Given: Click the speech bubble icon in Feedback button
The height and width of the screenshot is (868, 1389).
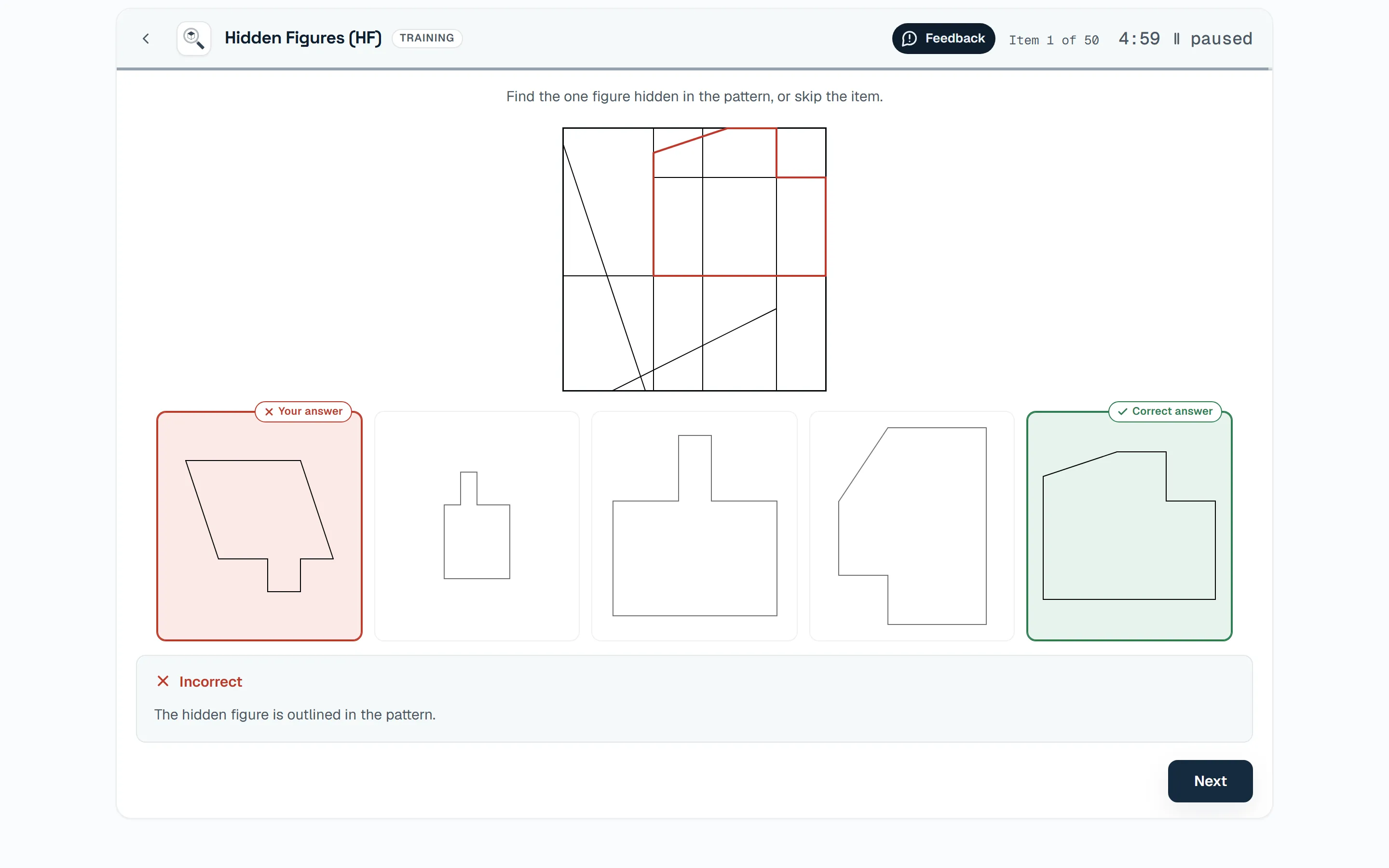Looking at the screenshot, I should click(909, 39).
